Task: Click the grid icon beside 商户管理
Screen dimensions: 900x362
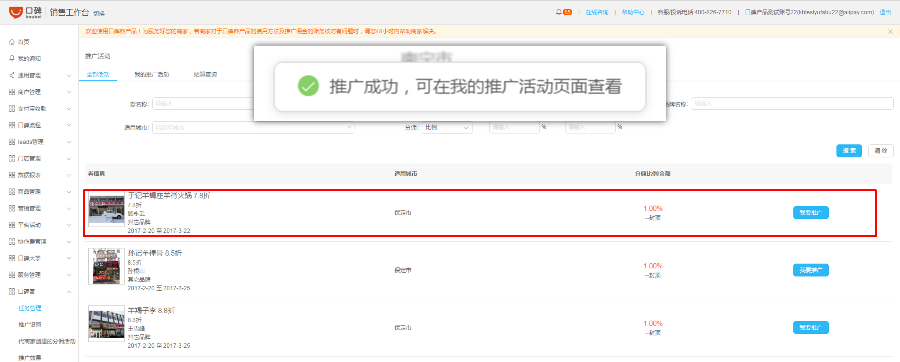Action: click(x=12, y=92)
